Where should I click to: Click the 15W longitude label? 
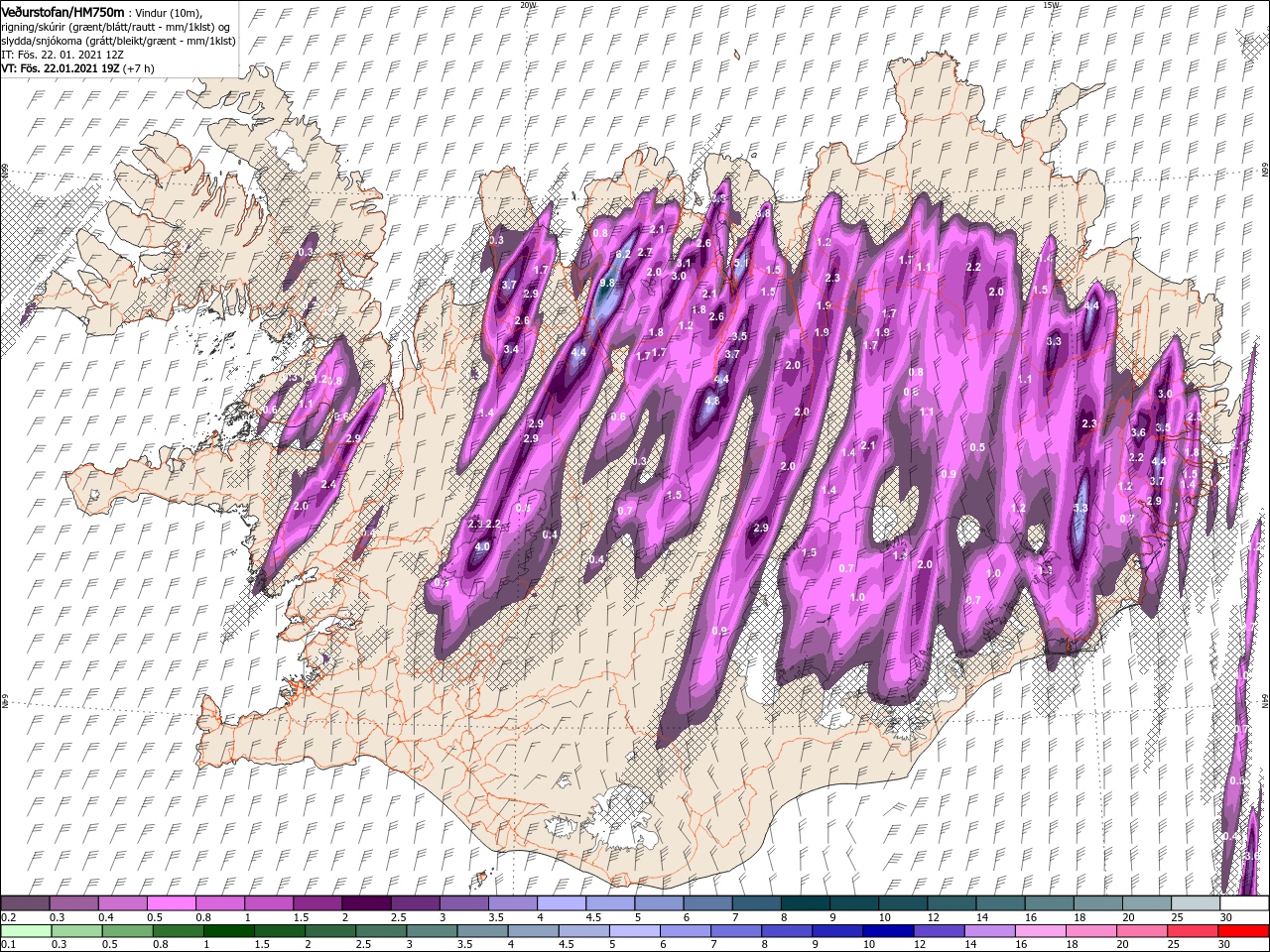tap(1051, 5)
